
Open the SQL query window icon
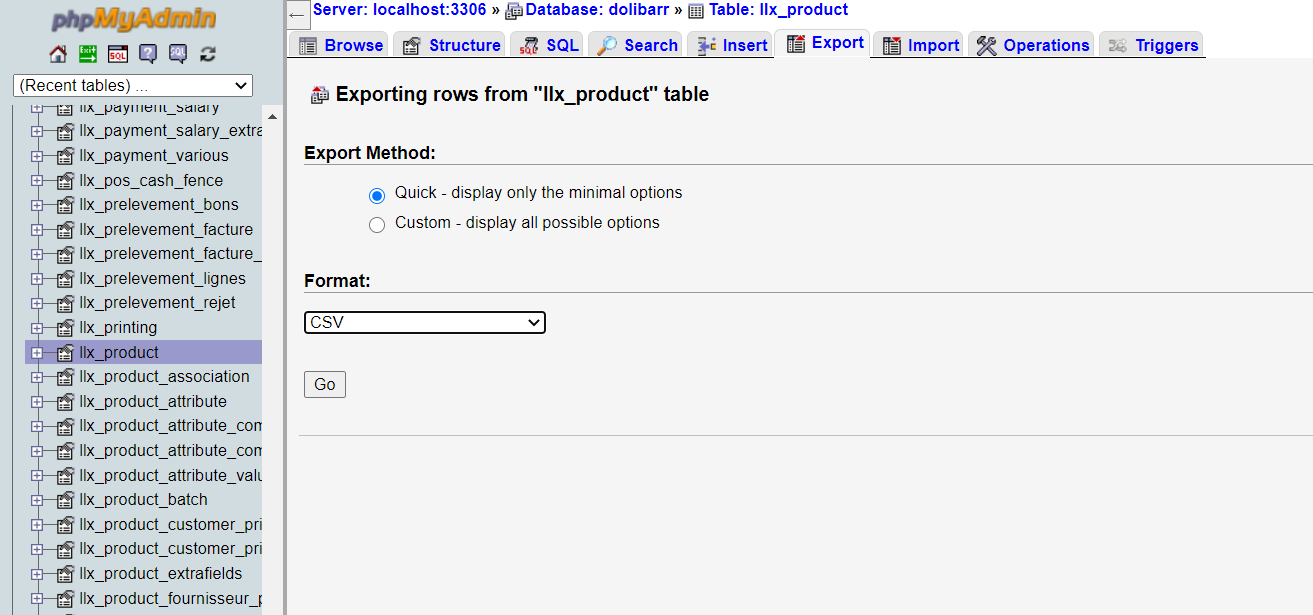coord(118,54)
